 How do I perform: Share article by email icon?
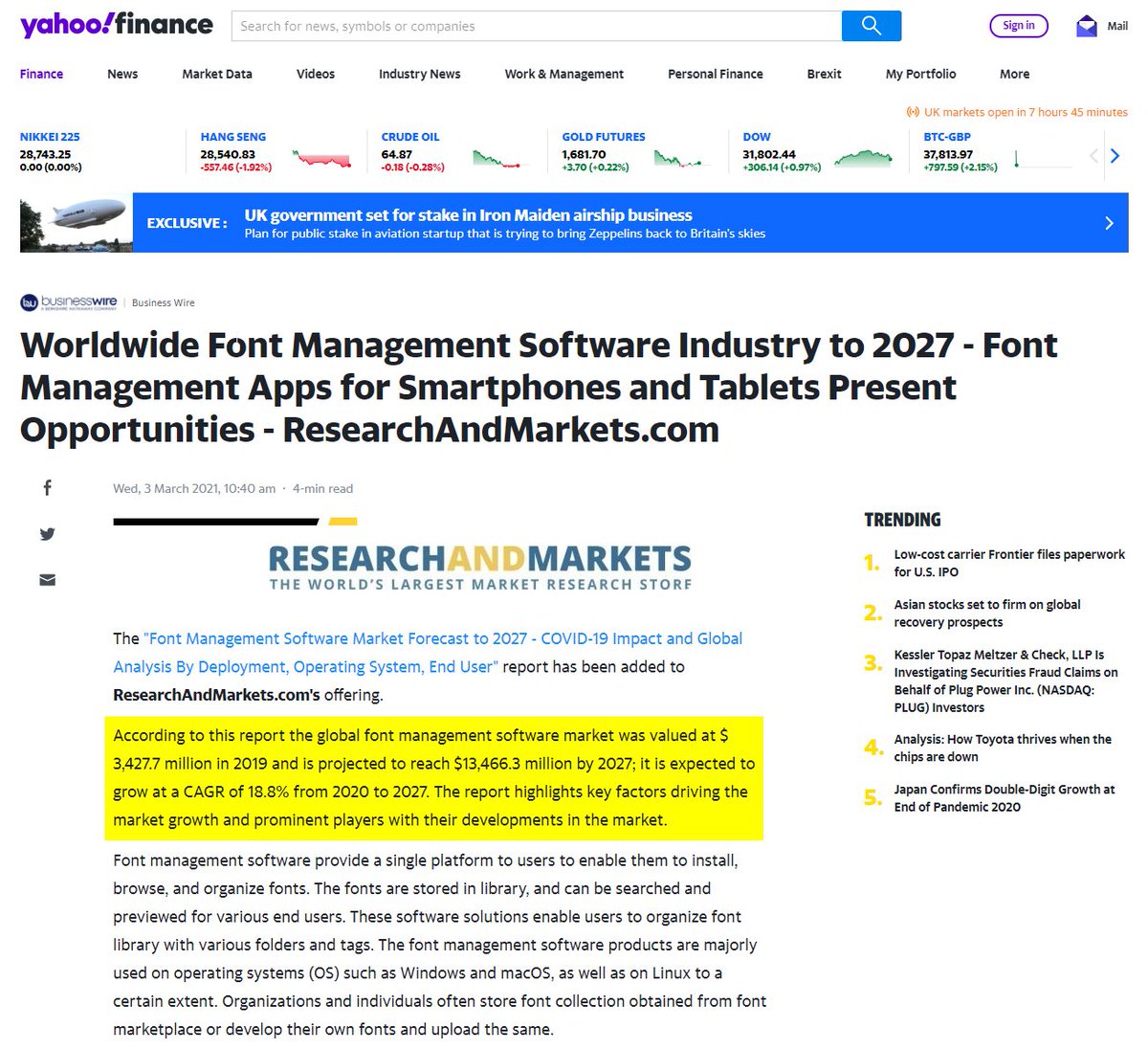[x=48, y=580]
